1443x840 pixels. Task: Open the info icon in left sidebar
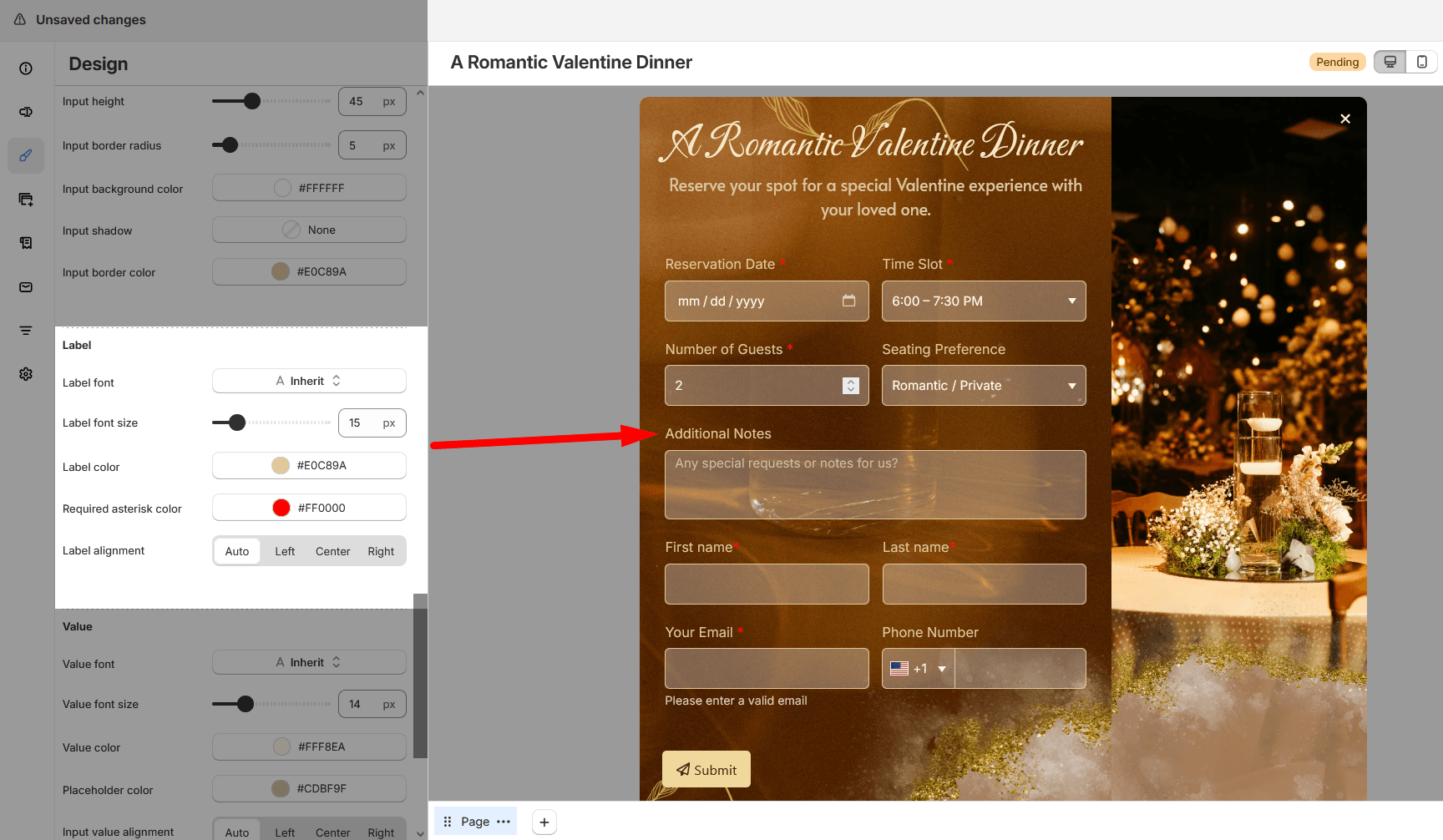26,68
